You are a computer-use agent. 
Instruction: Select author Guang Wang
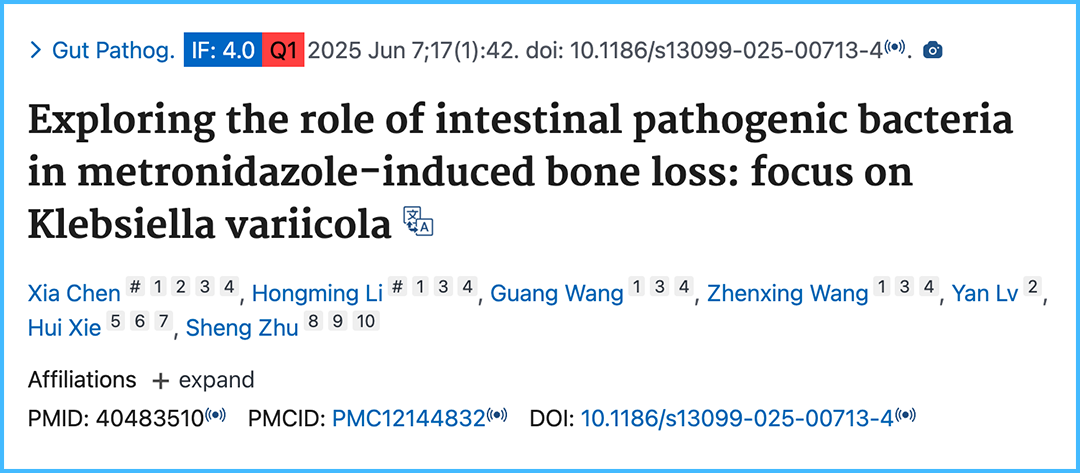point(557,294)
